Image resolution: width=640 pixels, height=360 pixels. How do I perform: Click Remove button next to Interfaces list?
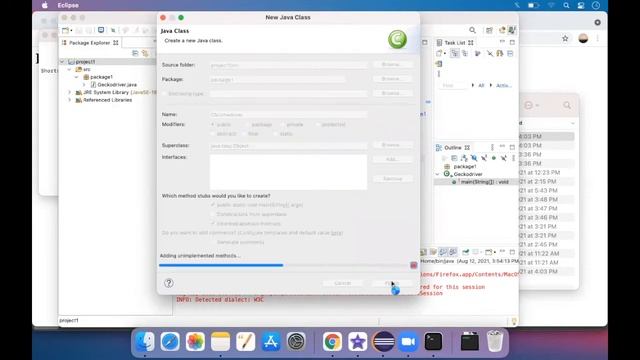[392, 178]
